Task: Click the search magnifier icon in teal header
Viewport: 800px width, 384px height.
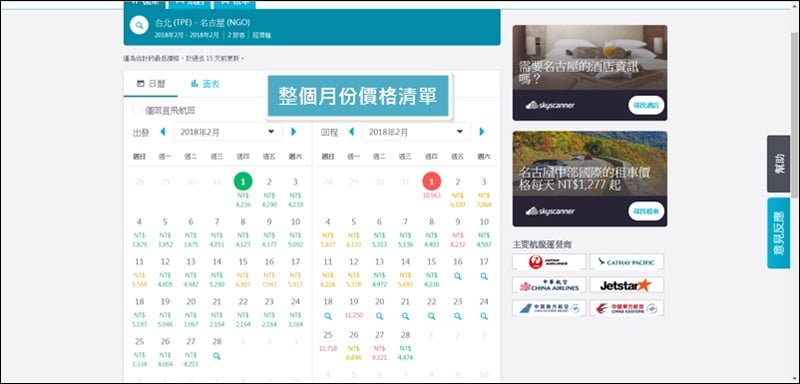Action: tap(139, 25)
